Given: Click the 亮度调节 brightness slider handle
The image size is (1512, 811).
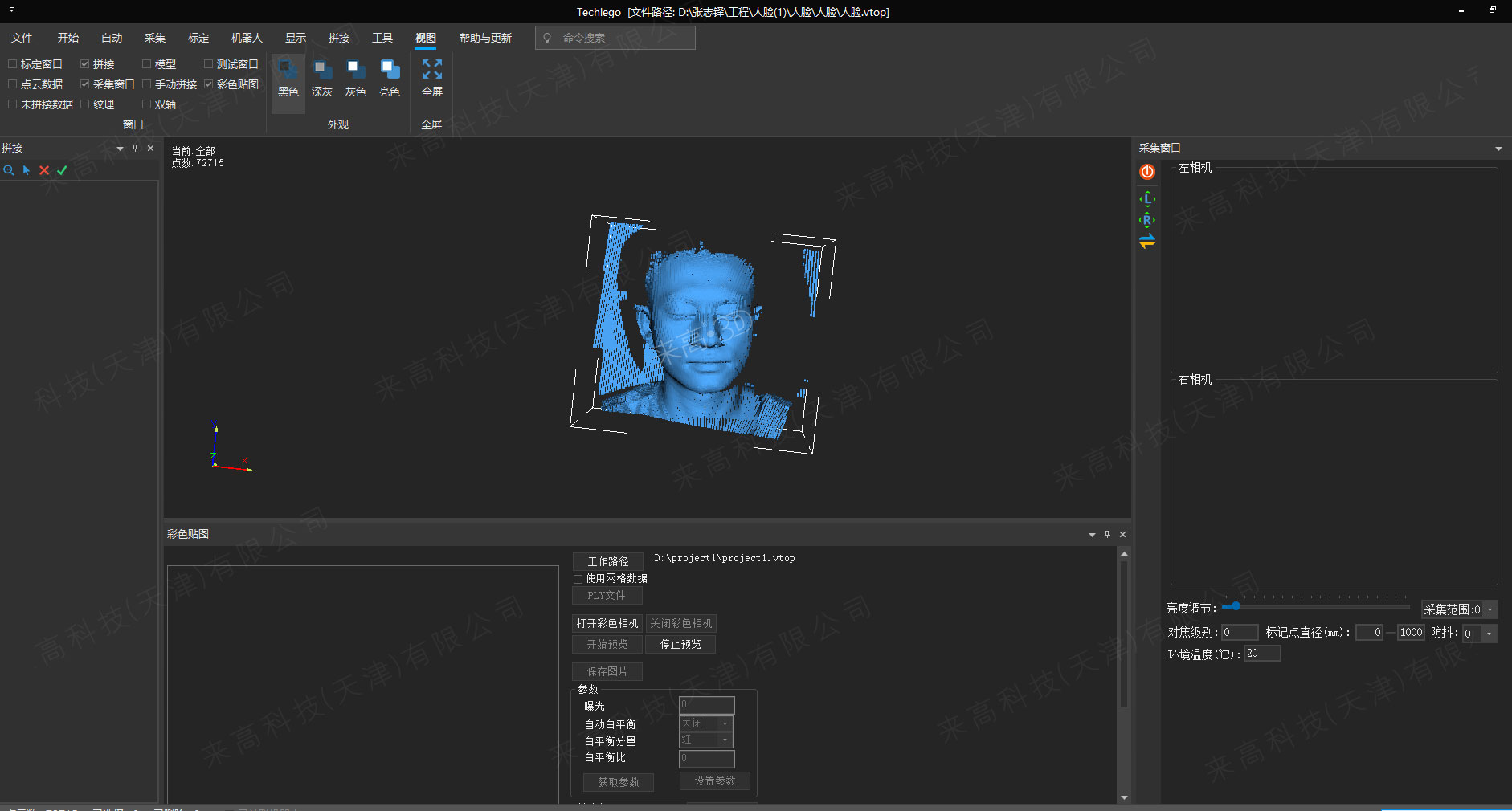Looking at the screenshot, I should [x=1236, y=606].
